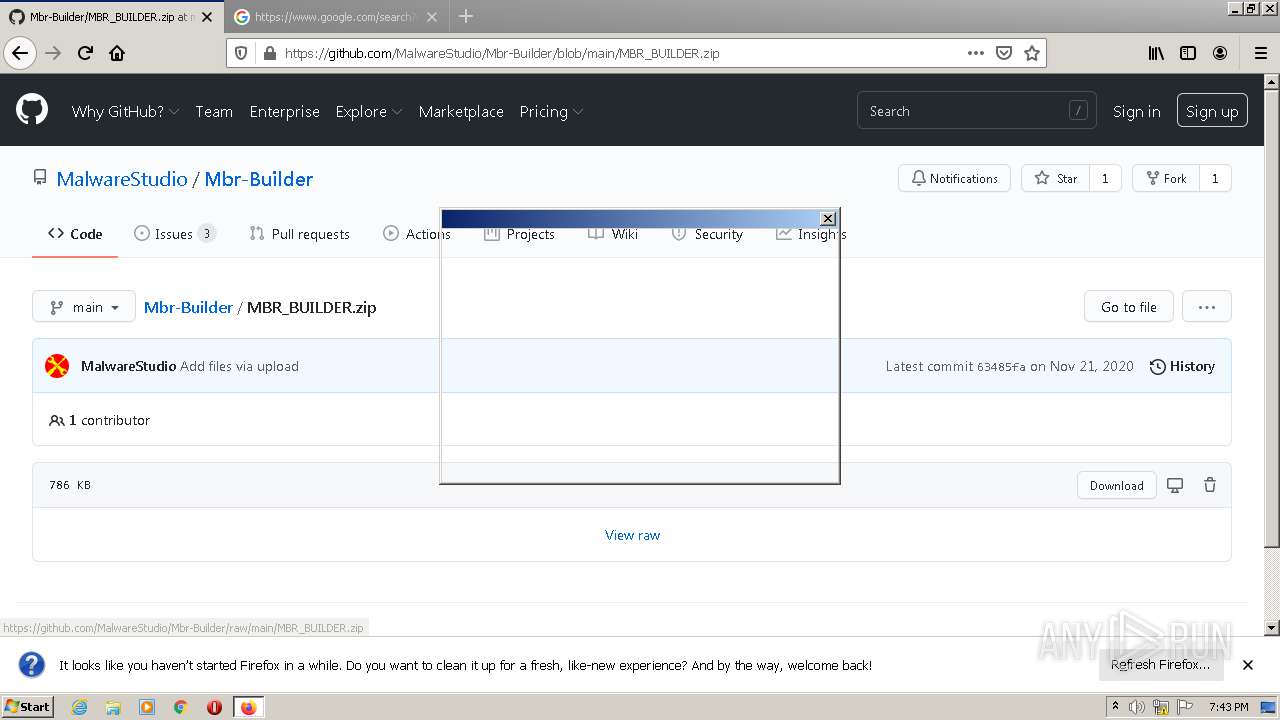Open the Team menu item

click(214, 111)
